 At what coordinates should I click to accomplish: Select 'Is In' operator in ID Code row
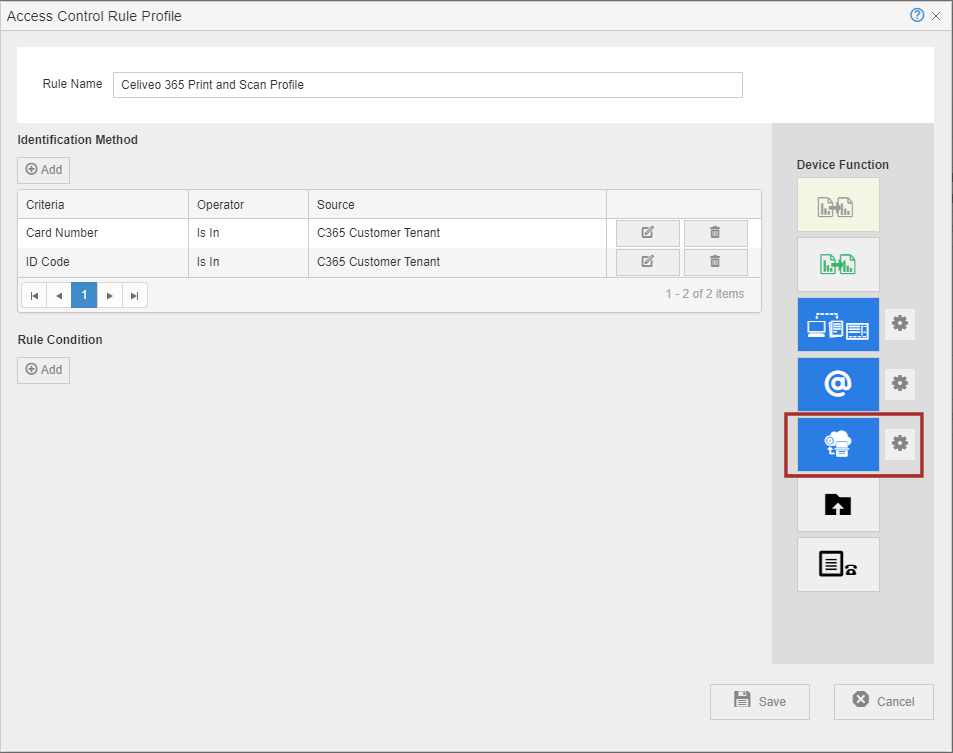249,262
